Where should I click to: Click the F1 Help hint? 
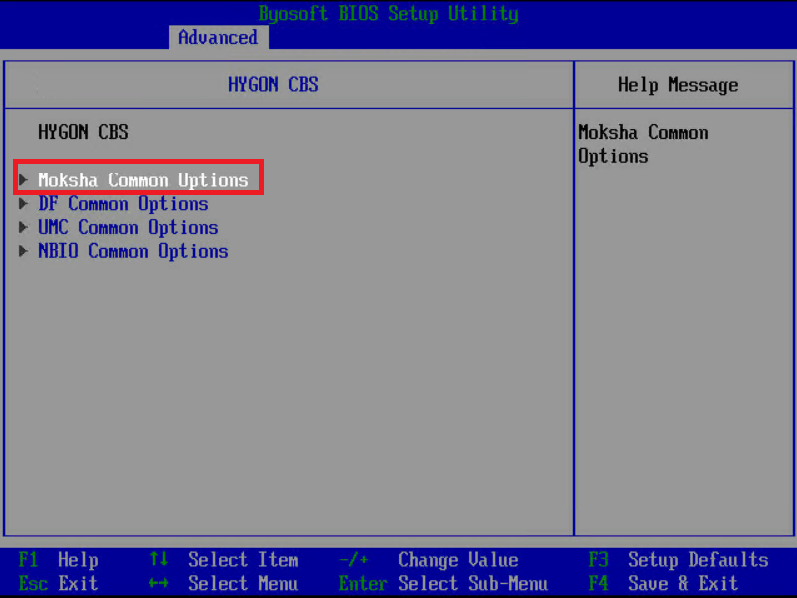pyautogui.click(x=58, y=560)
